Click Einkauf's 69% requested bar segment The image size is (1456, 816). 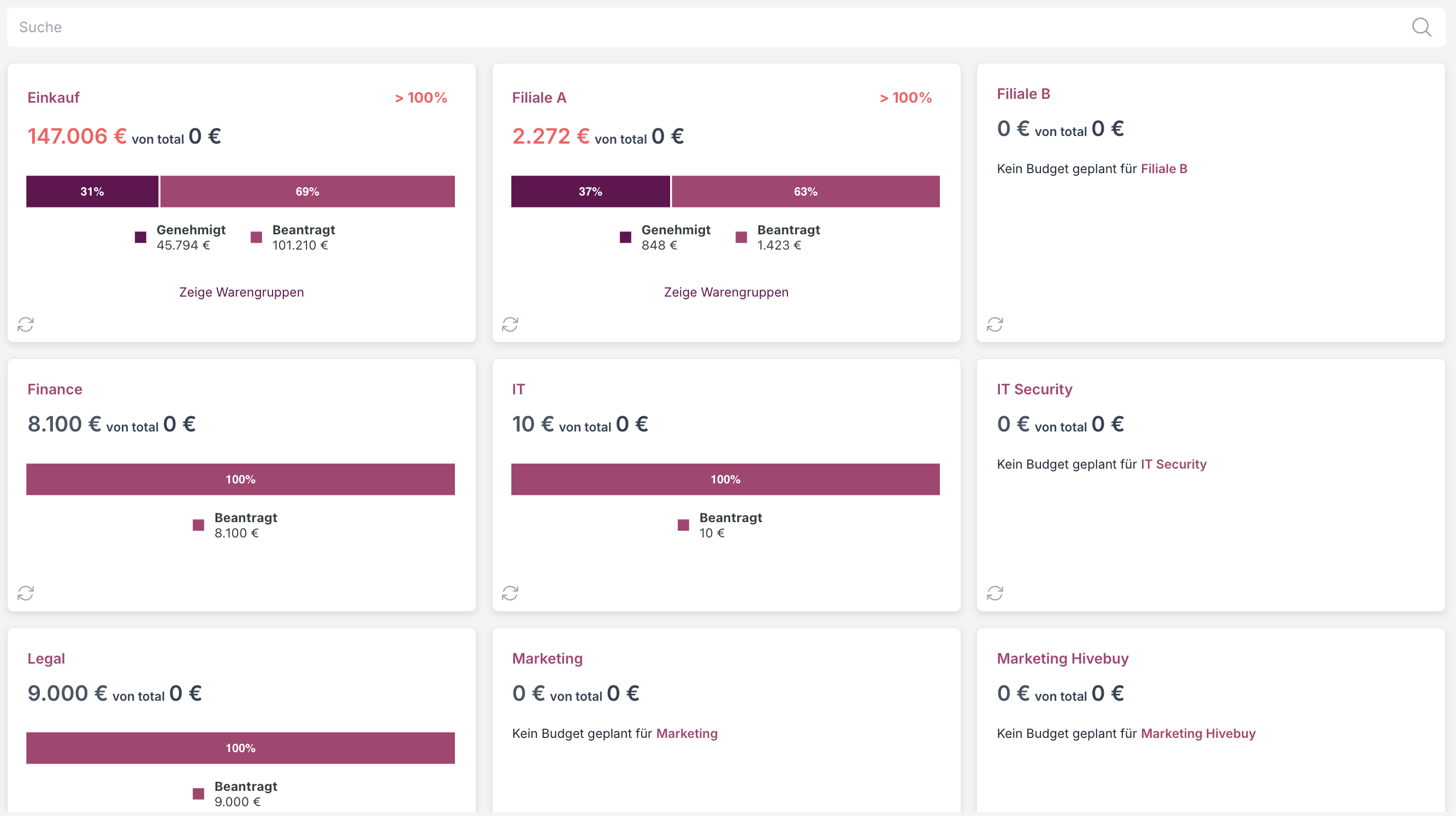point(307,192)
